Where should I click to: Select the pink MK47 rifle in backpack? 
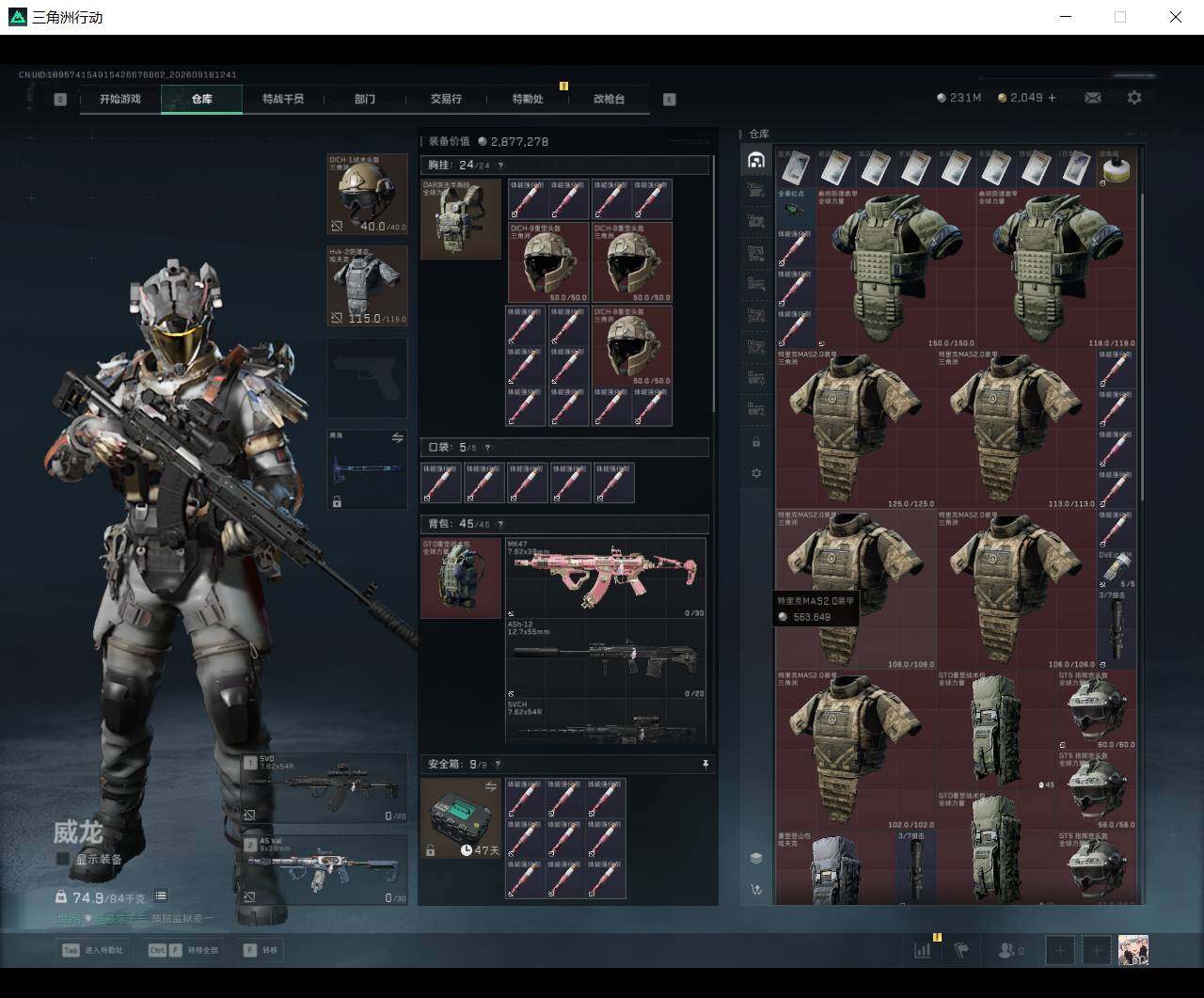point(606,578)
